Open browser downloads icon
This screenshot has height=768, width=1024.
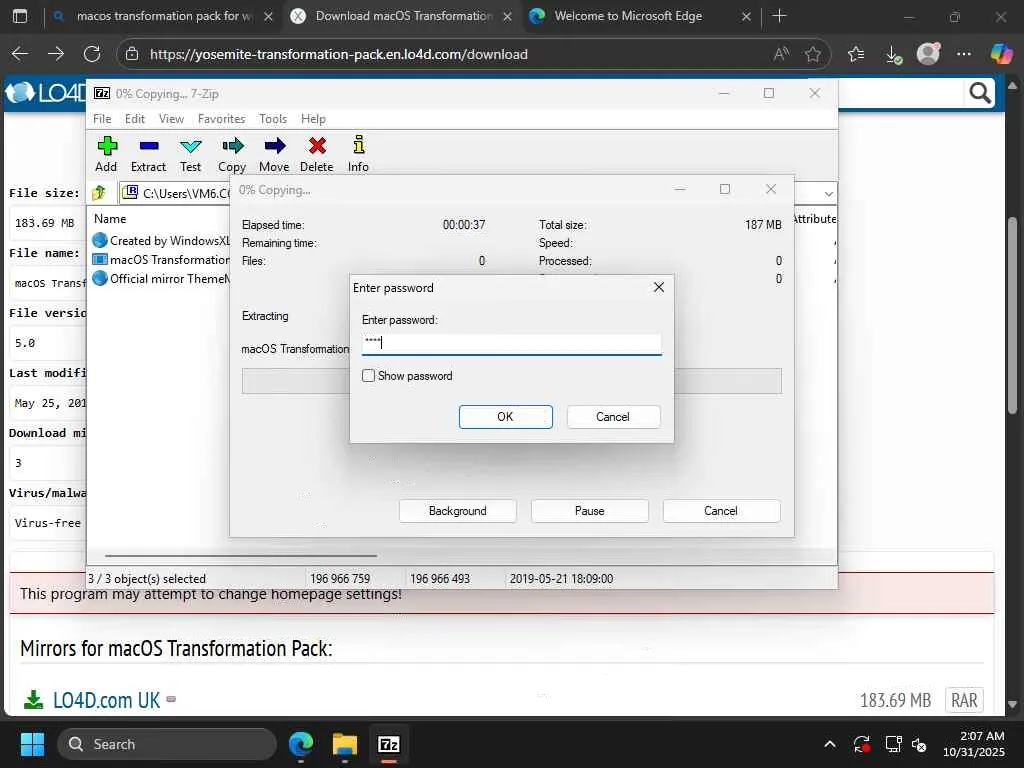click(893, 54)
